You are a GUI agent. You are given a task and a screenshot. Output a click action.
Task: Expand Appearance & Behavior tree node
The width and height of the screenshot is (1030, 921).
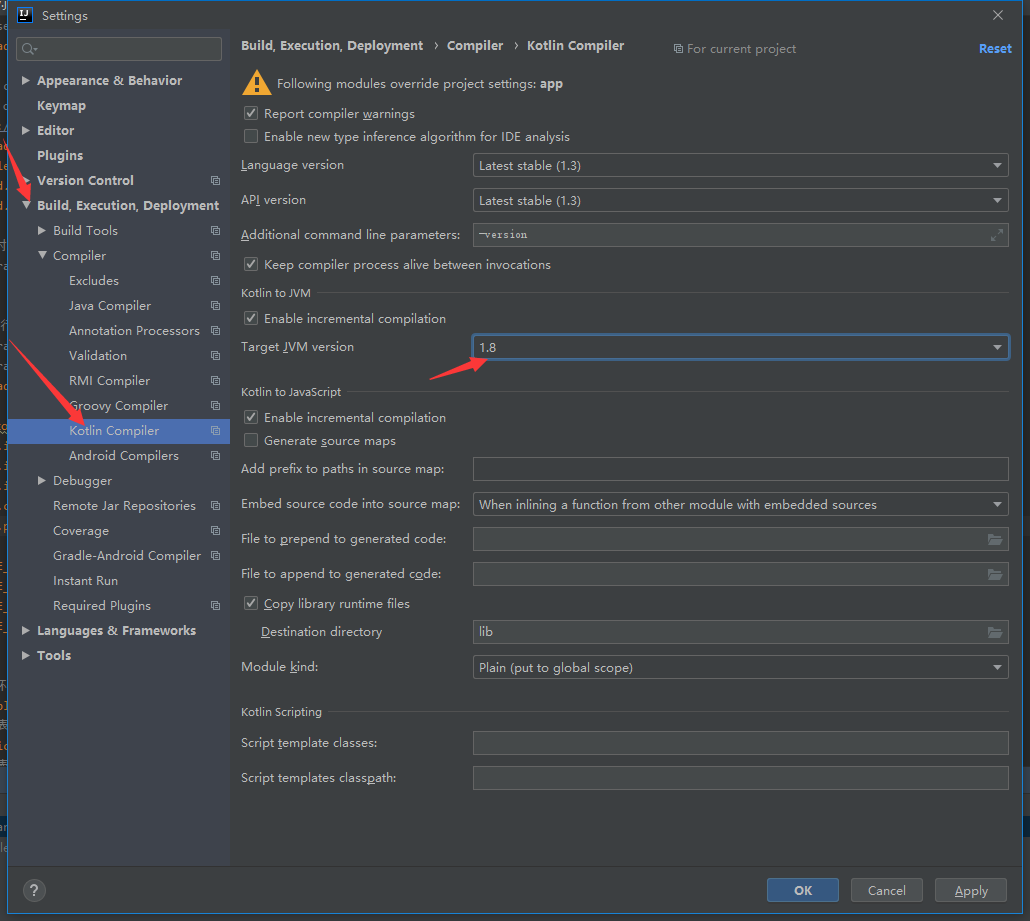pos(26,80)
